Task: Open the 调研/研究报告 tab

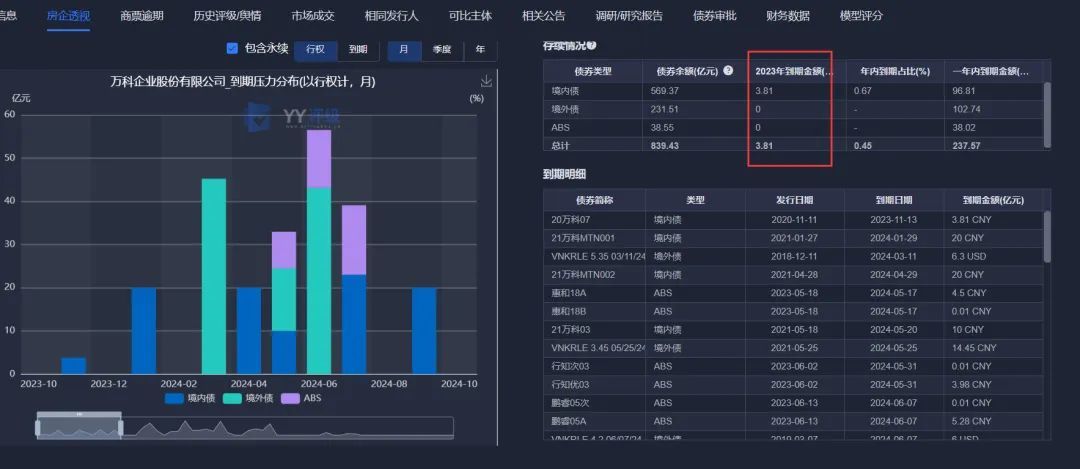Action: click(629, 16)
